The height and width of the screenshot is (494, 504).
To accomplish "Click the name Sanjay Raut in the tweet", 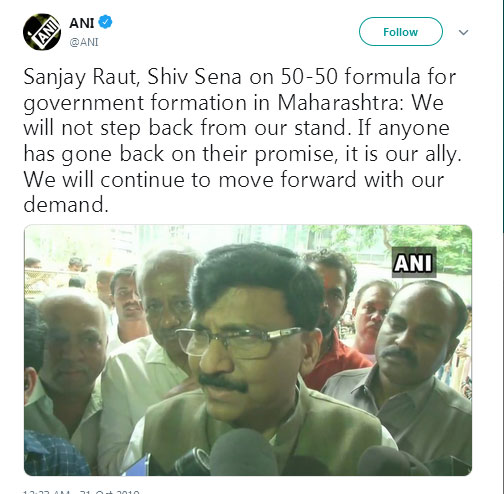I will click(x=80, y=77).
